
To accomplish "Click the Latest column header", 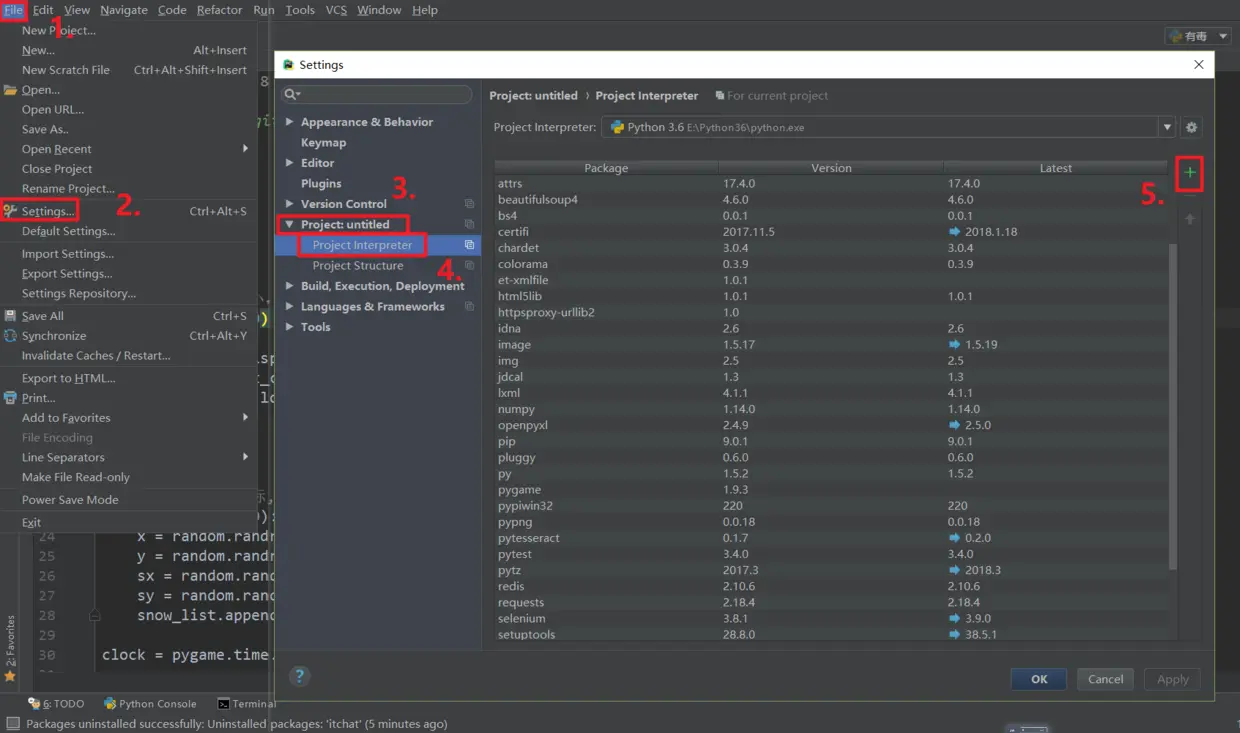I will click(x=1055, y=168).
